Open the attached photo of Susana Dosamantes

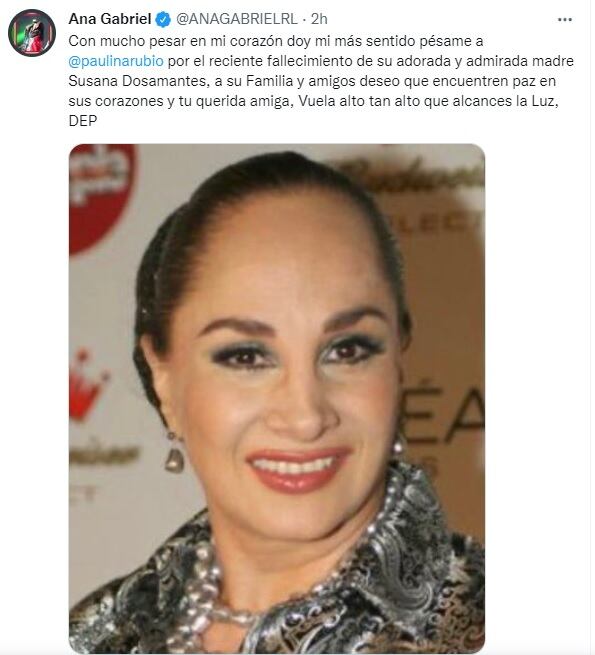[x=277, y=399]
